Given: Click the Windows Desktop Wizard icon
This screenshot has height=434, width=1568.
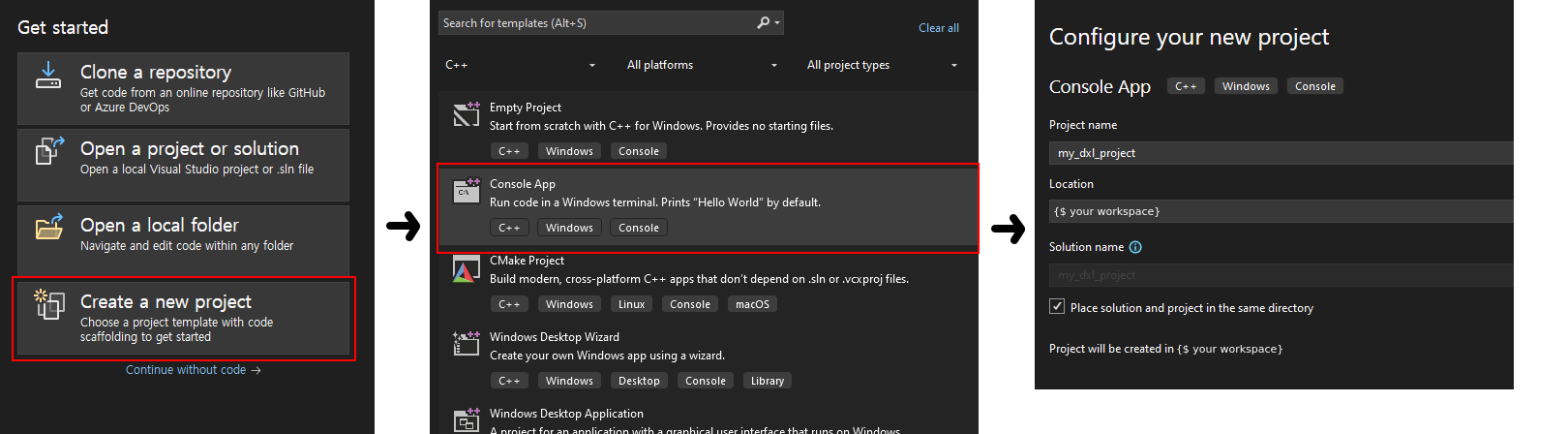Looking at the screenshot, I should [467, 344].
